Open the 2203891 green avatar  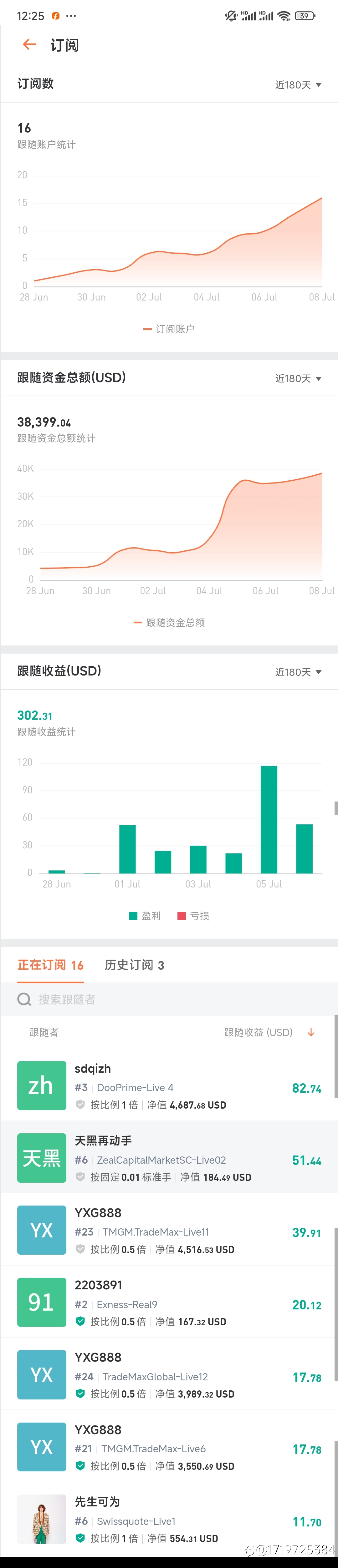(x=41, y=1302)
